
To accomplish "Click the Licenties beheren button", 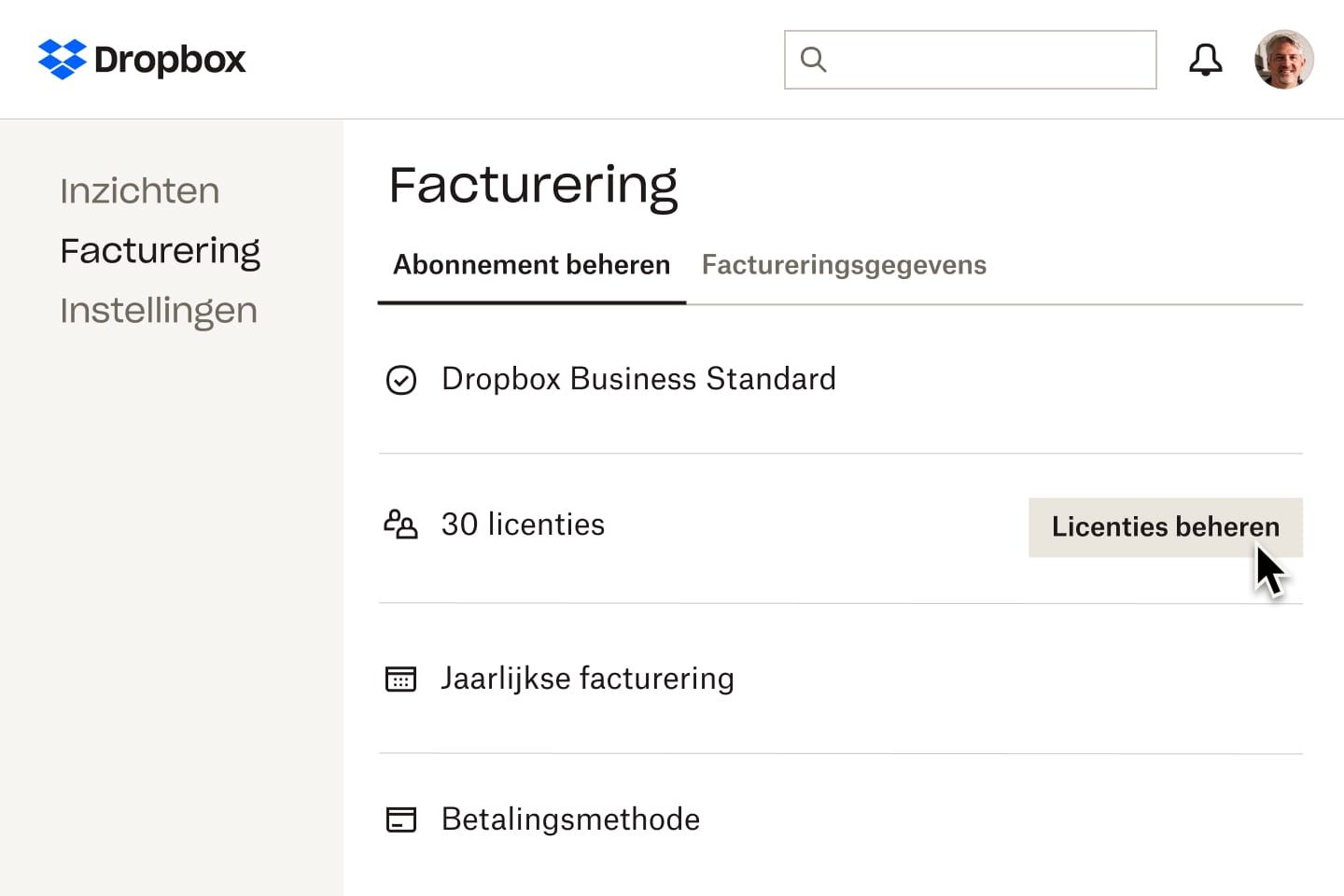I will click(x=1166, y=527).
